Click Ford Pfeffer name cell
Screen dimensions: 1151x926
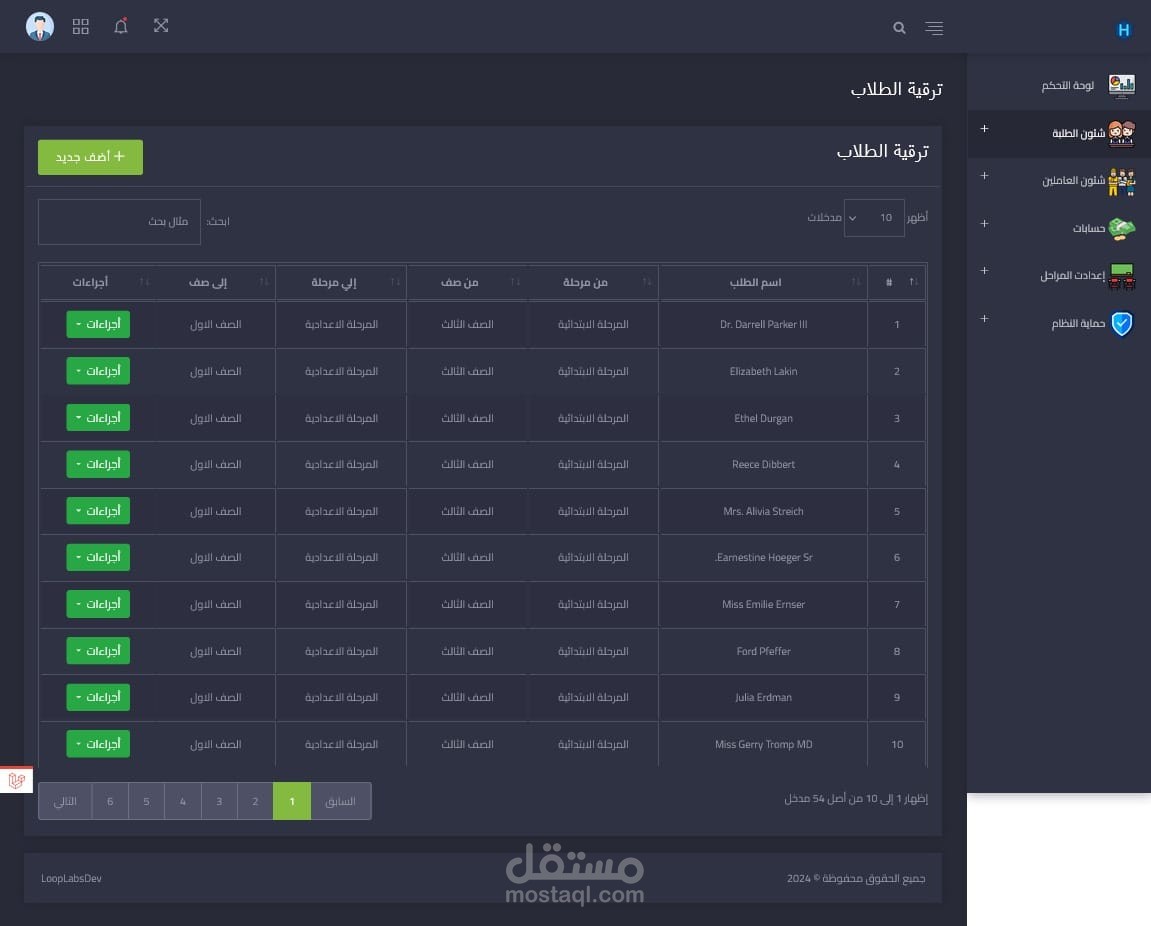point(763,651)
